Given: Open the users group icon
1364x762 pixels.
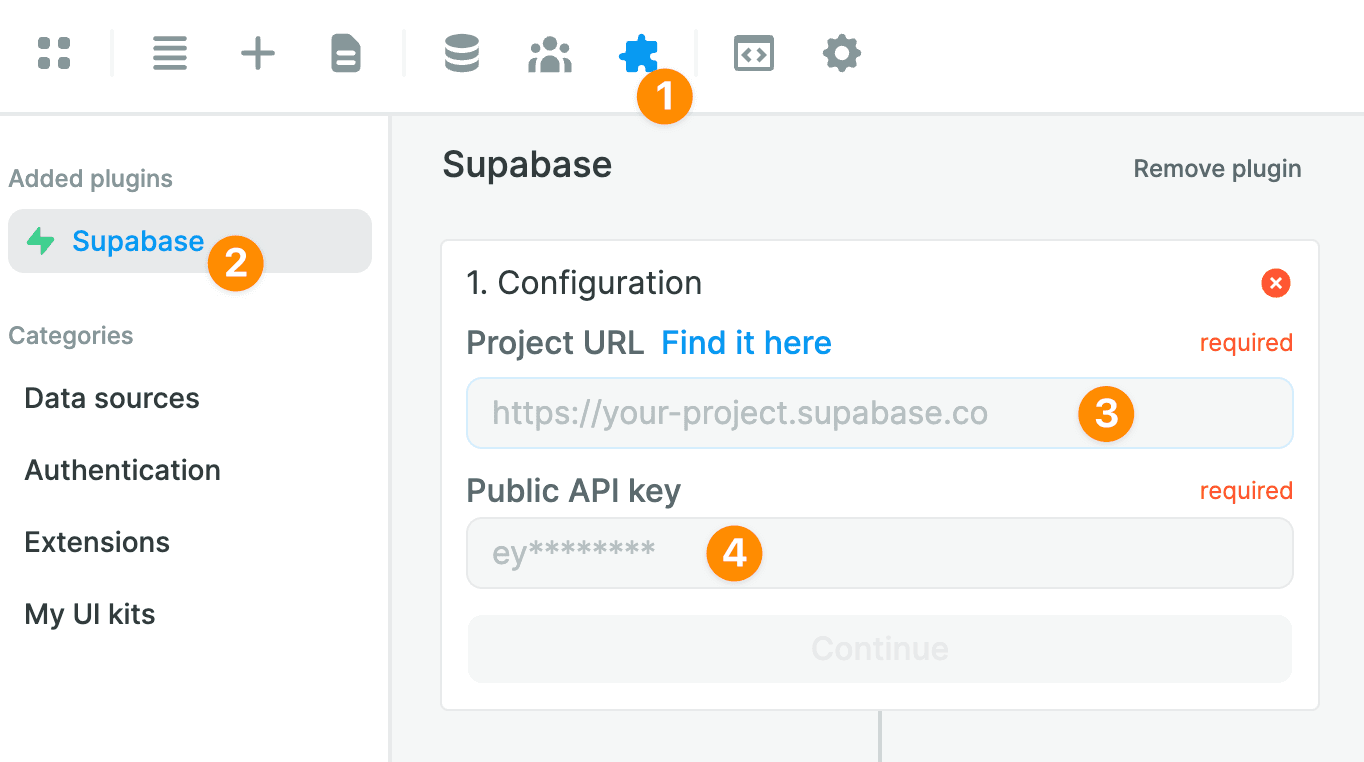Looking at the screenshot, I should tap(550, 54).
